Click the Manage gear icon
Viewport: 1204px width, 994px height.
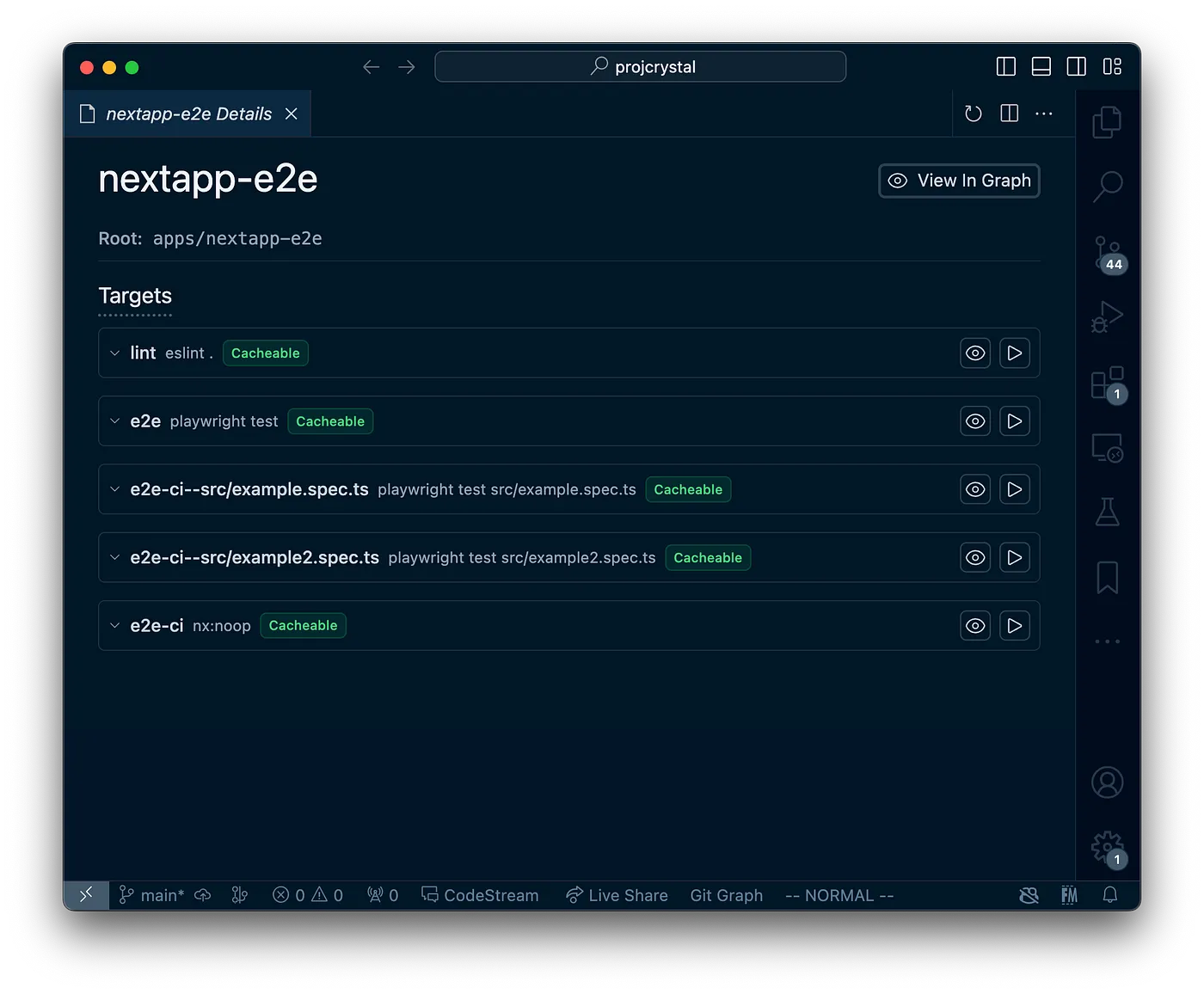pyautogui.click(x=1107, y=848)
